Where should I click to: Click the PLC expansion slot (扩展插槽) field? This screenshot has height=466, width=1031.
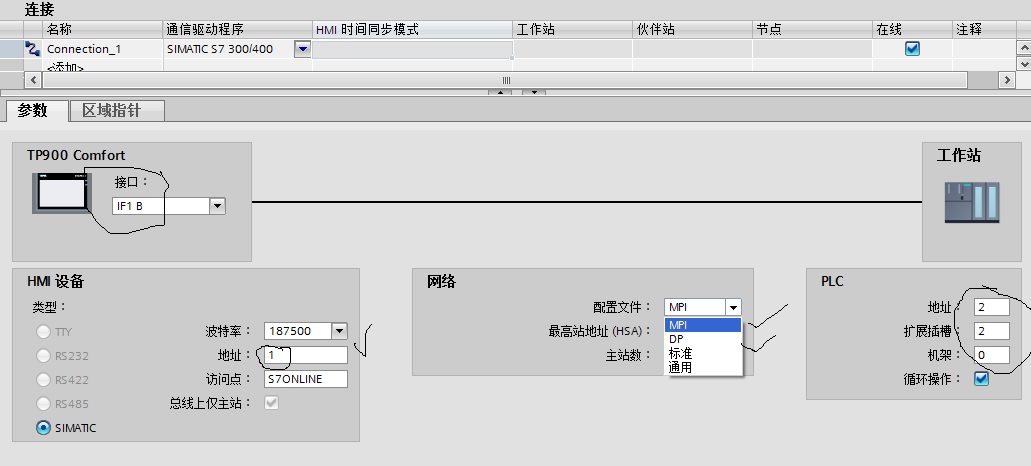(x=992, y=331)
